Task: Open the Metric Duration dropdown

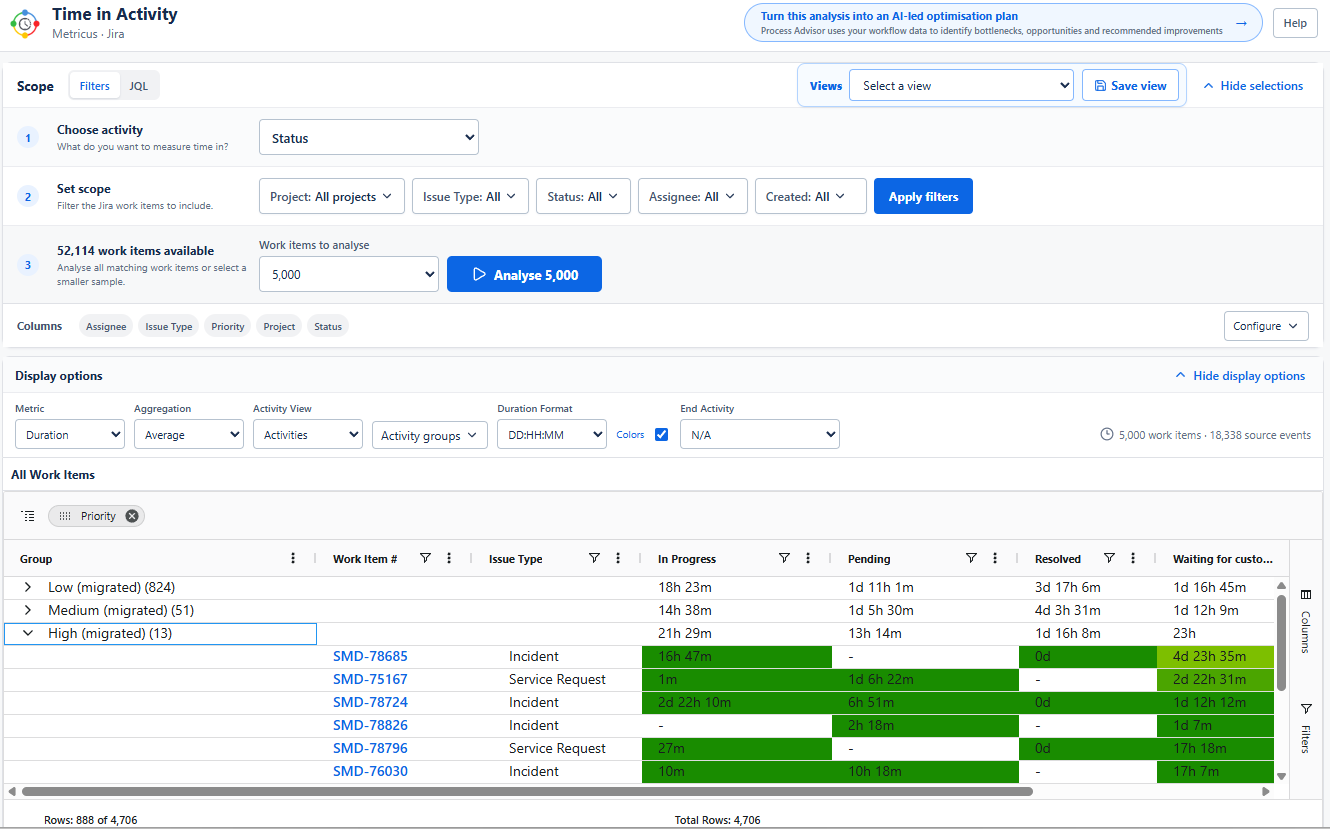Action: 70,435
